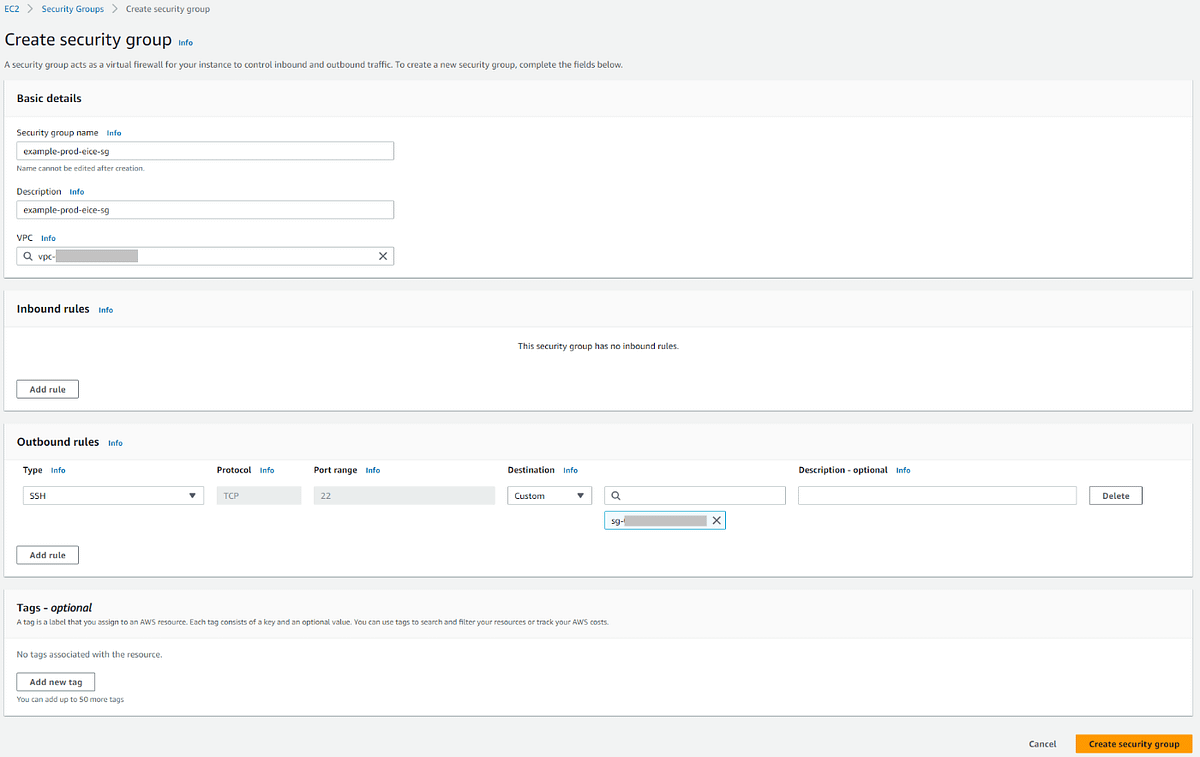This screenshot has width=1200, height=757.
Task: Click the disabled Protocol TCP field
Action: click(259, 495)
